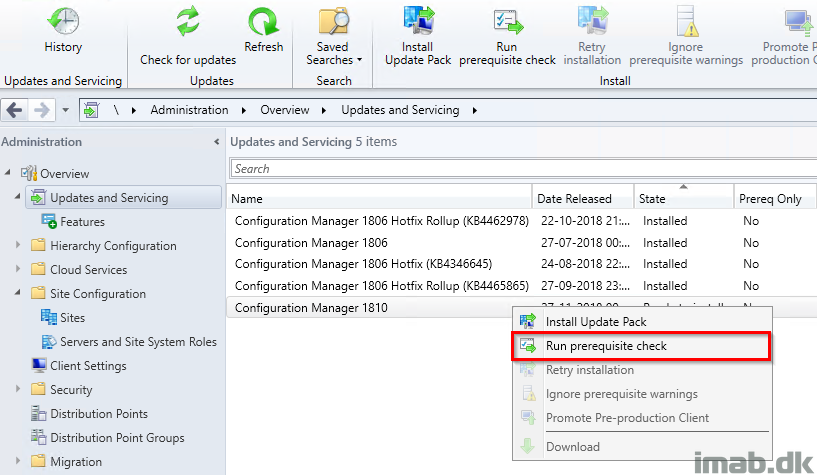Click the Hierarchy Configuration folder icon
Viewport: 817px width, 475px height.
tap(39, 245)
